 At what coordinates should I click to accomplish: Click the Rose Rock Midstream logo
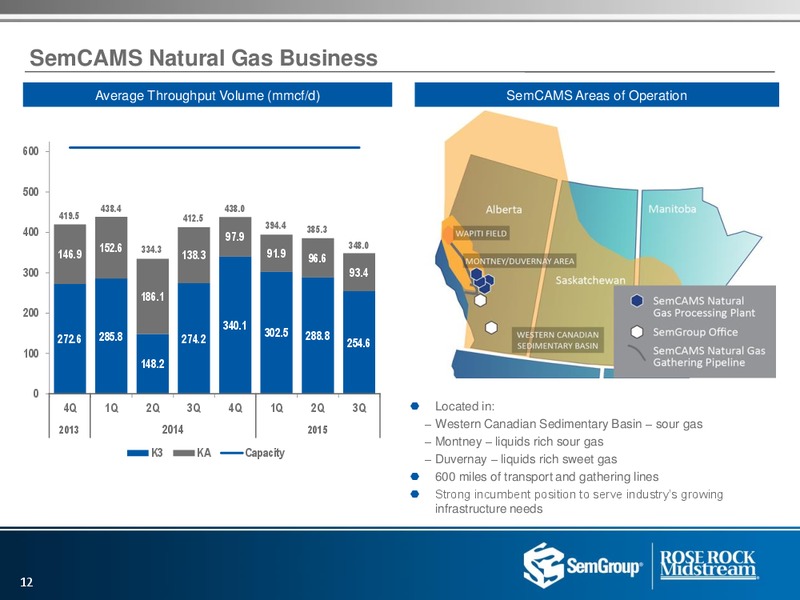tap(708, 565)
